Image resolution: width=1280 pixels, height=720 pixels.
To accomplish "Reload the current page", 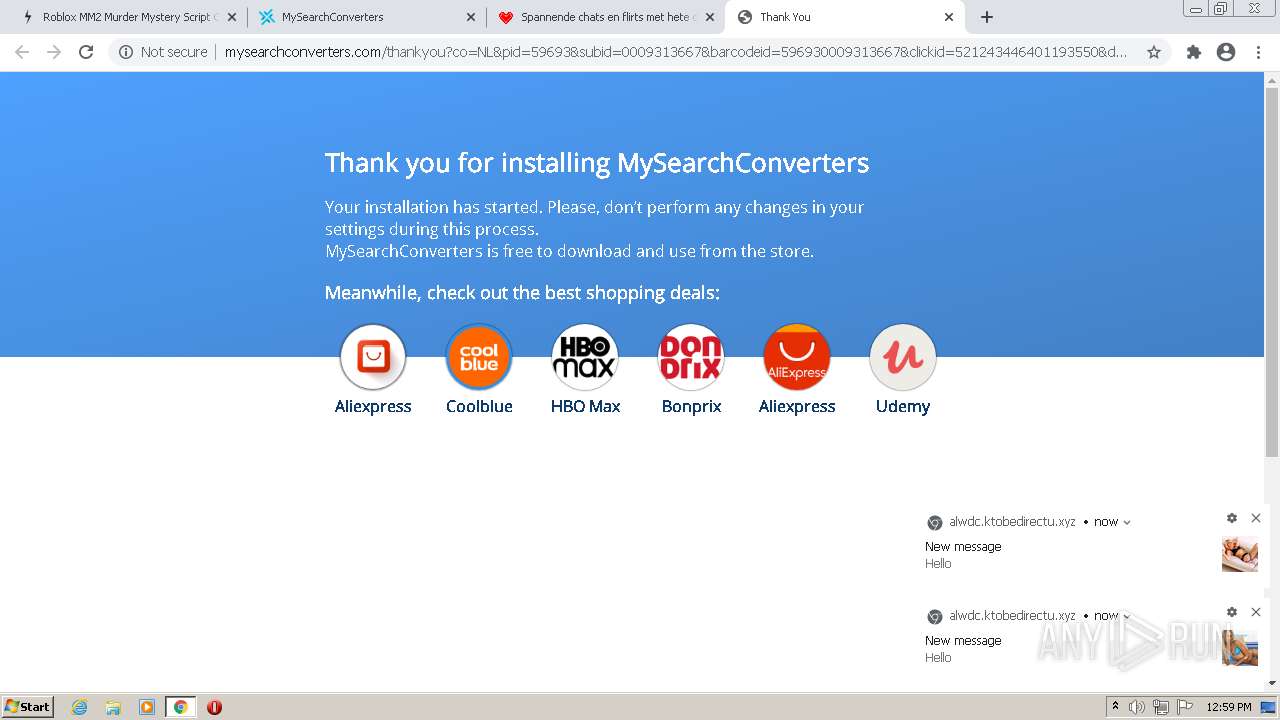I will 86,52.
